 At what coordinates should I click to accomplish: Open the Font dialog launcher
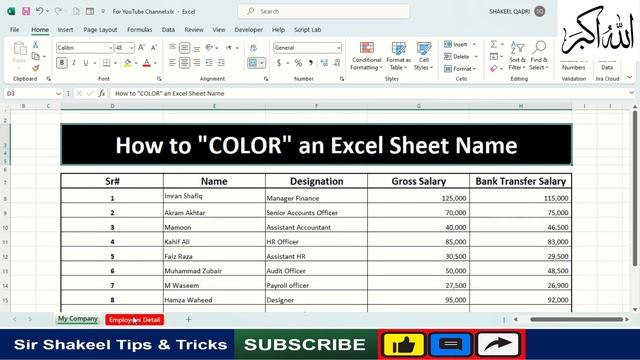pyautogui.click(x=159, y=79)
